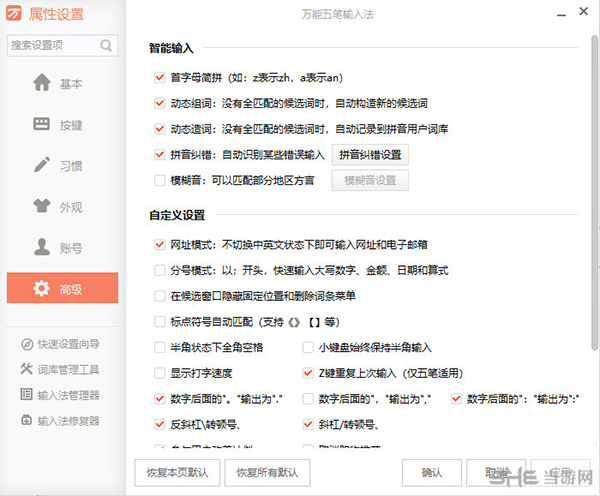Enable 模糊音 checkbox
This screenshot has height=496, width=600.
(x=160, y=180)
